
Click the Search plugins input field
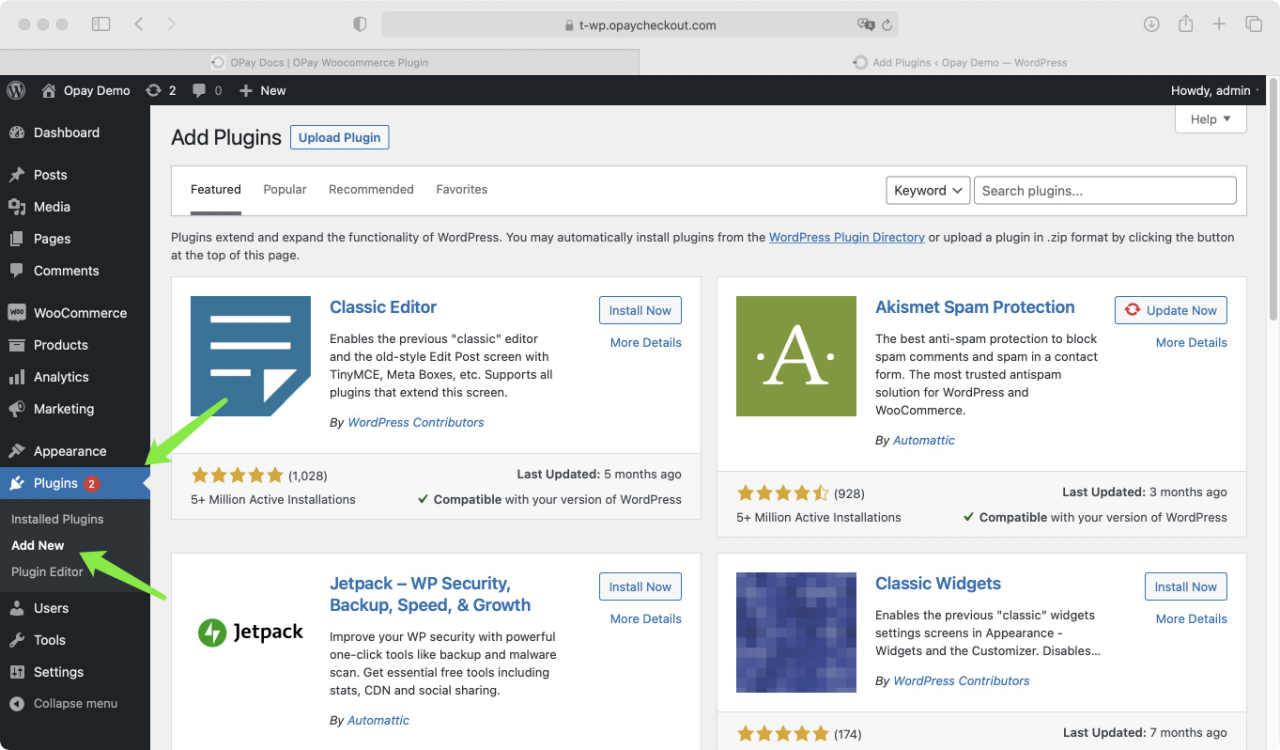tap(1105, 190)
